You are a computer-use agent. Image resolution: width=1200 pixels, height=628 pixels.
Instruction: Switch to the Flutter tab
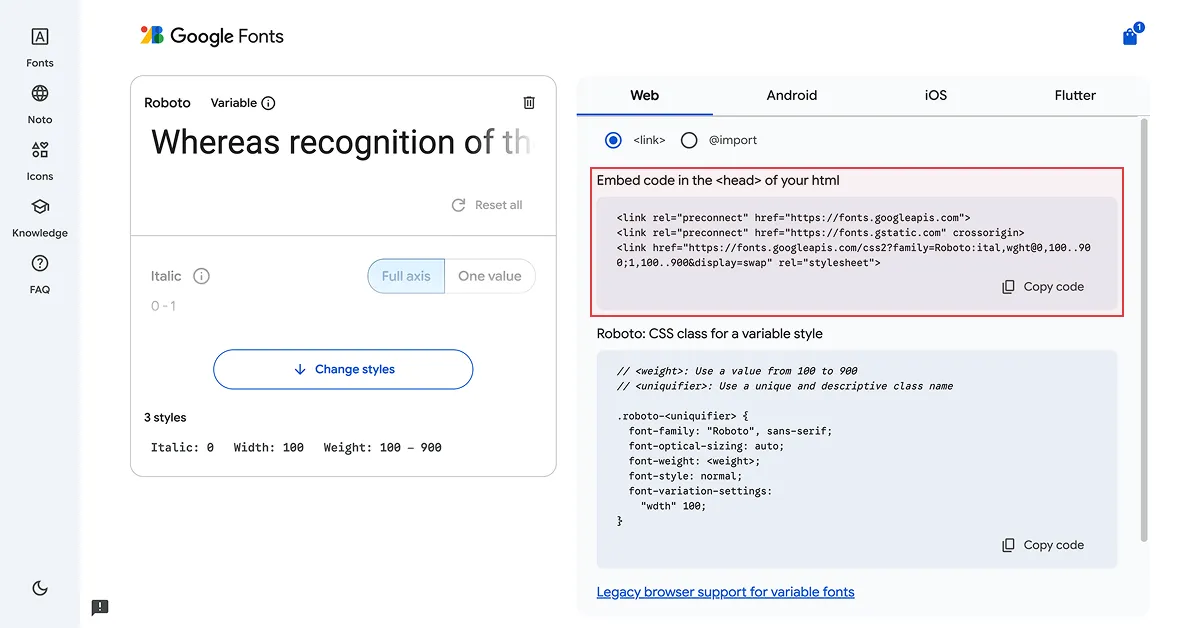(x=1075, y=96)
